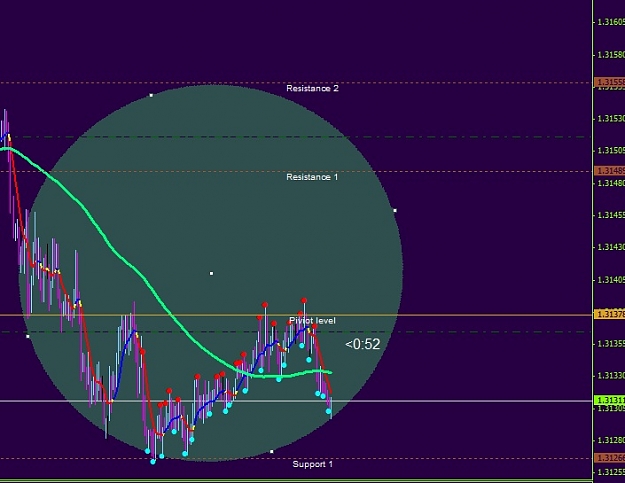Click the 1.31430 price axis value
Viewport: 625px width, 483px height.
611,247
